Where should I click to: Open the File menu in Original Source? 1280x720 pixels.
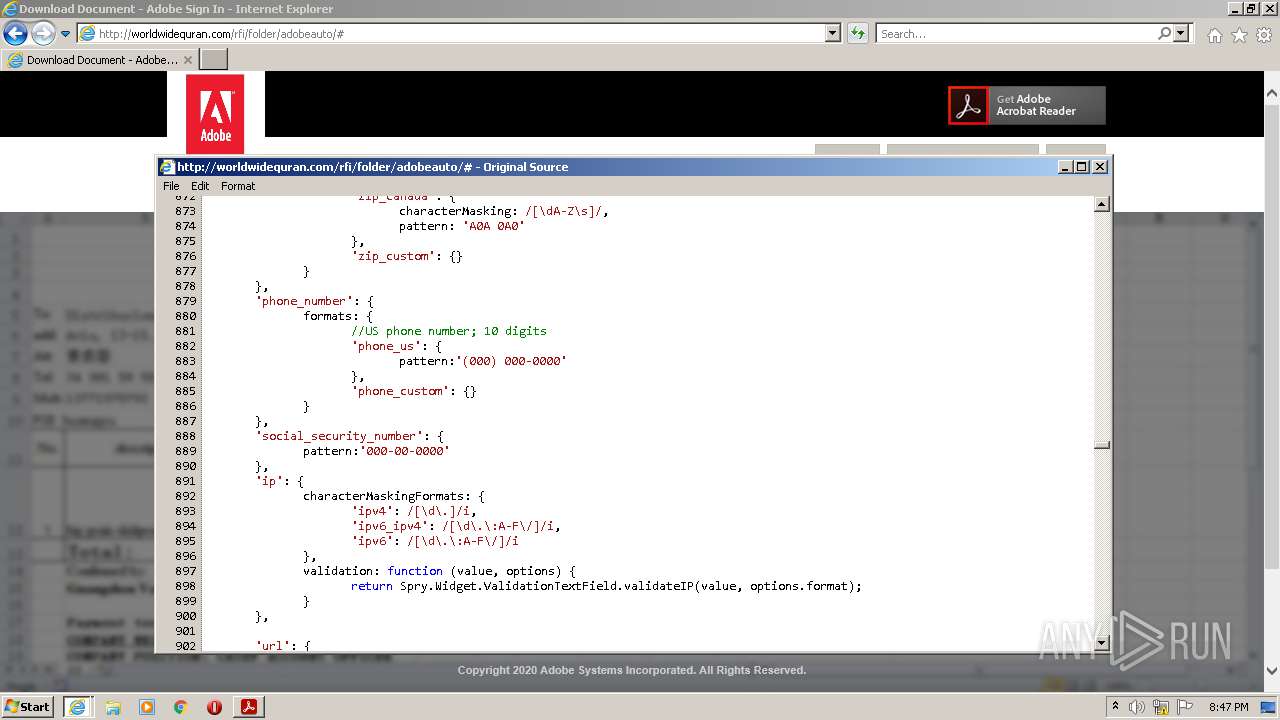(x=171, y=186)
